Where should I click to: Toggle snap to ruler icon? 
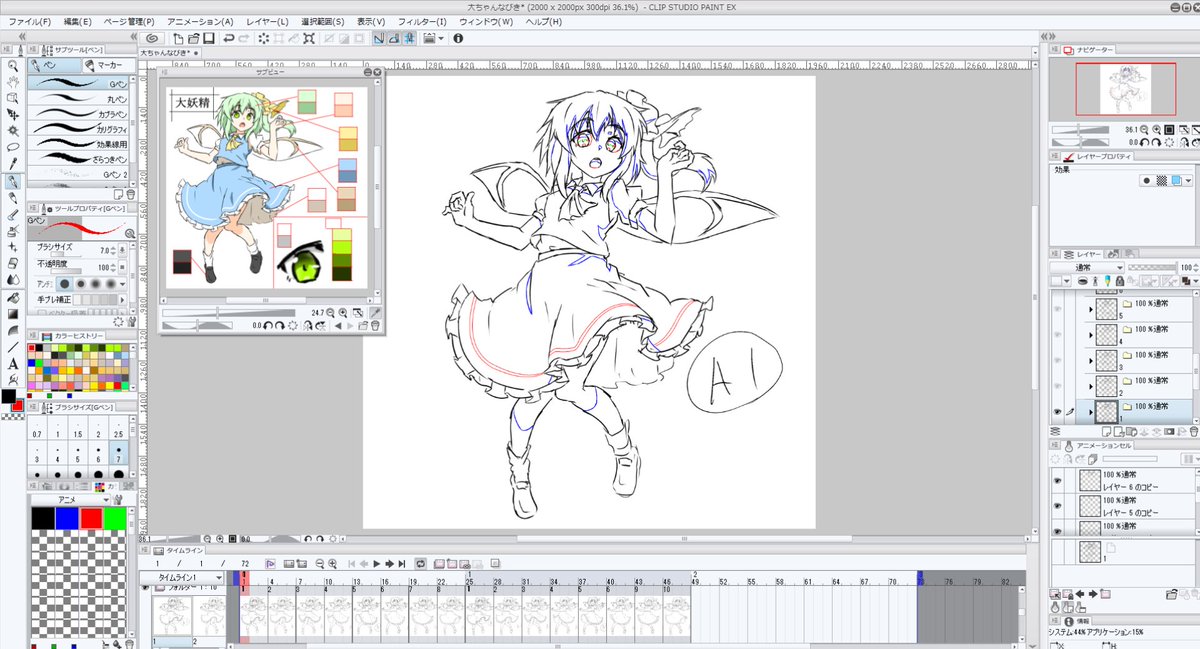click(x=379, y=38)
